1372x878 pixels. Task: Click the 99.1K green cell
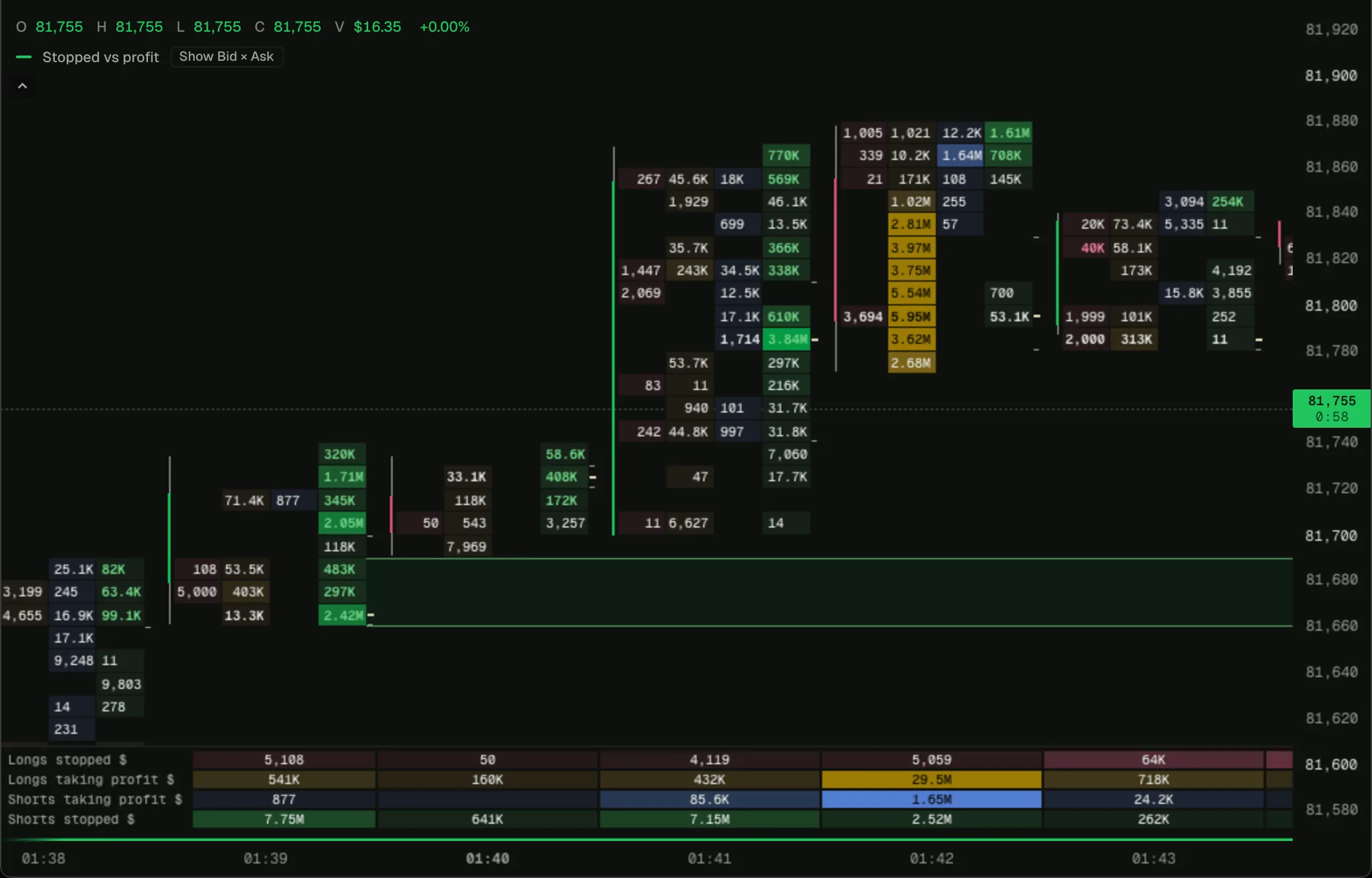click(x=120, y=616)
